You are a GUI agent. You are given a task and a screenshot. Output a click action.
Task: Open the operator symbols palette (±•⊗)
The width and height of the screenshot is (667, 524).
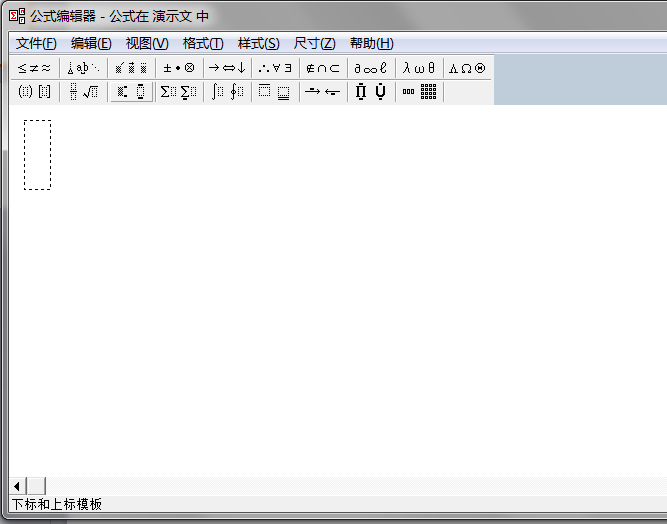[x=179, y=68]
